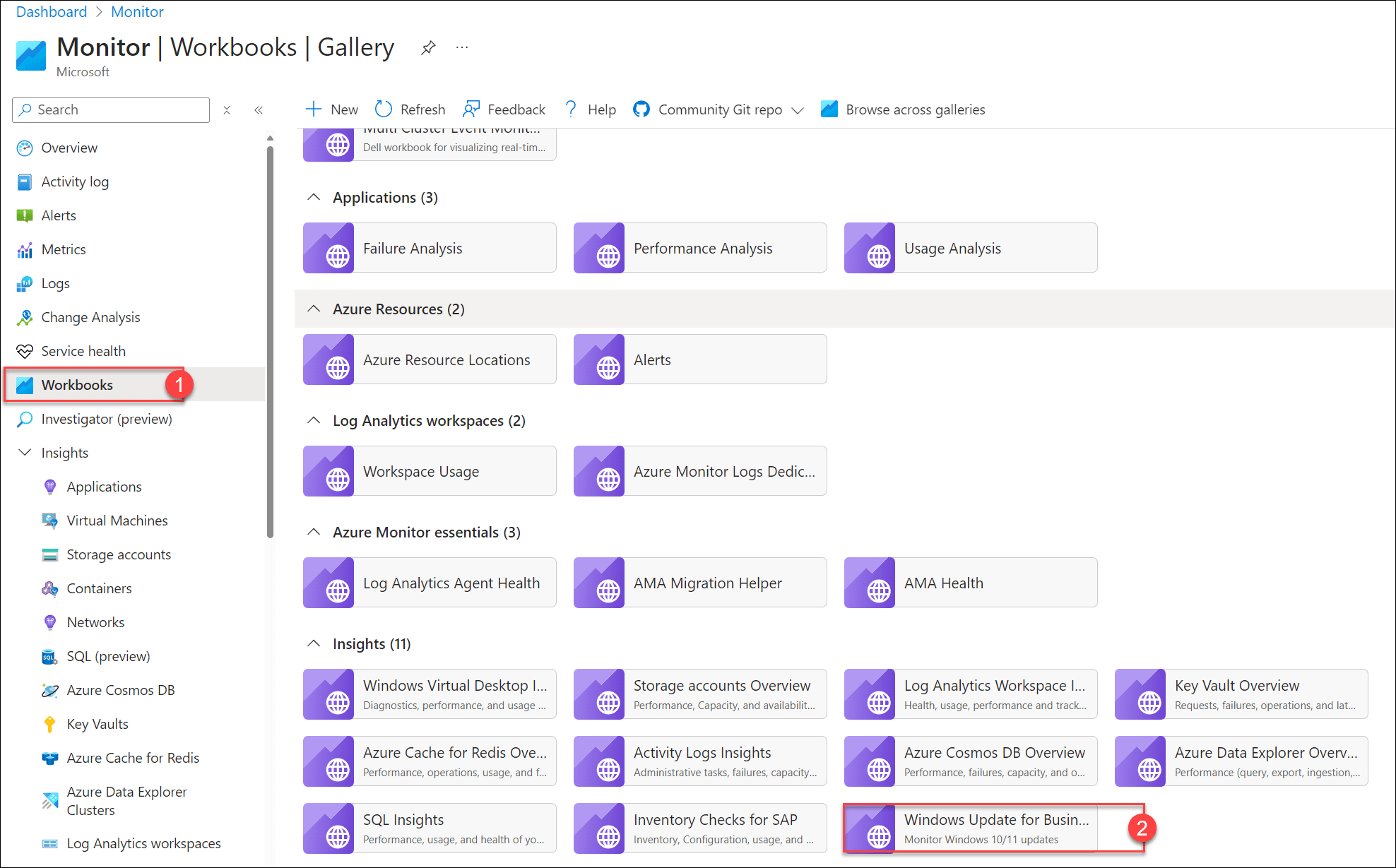
Task: Collapse the Insights (11) gallery section
Action: tap(314, 643)
